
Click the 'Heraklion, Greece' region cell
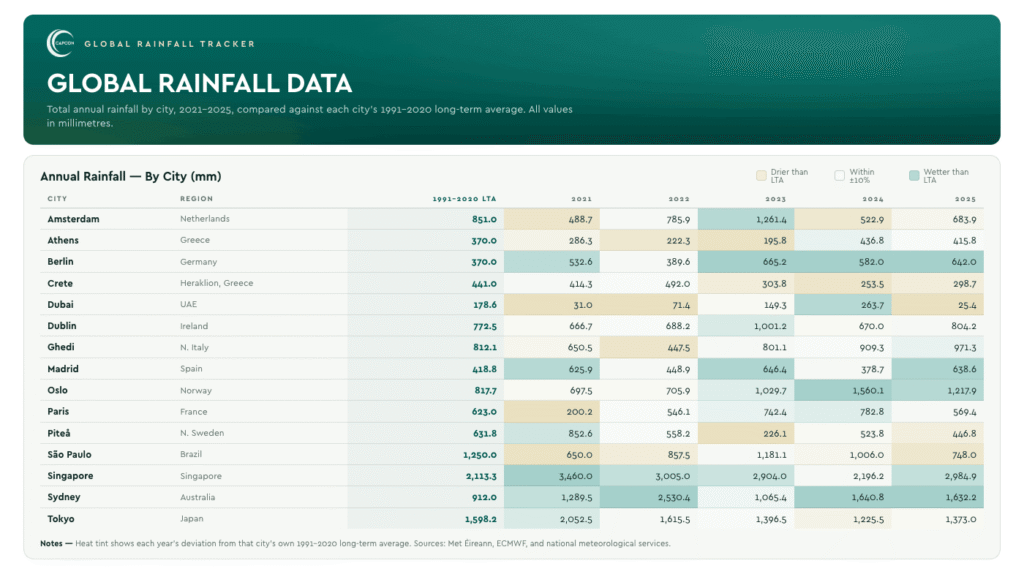tap(217, 283)
